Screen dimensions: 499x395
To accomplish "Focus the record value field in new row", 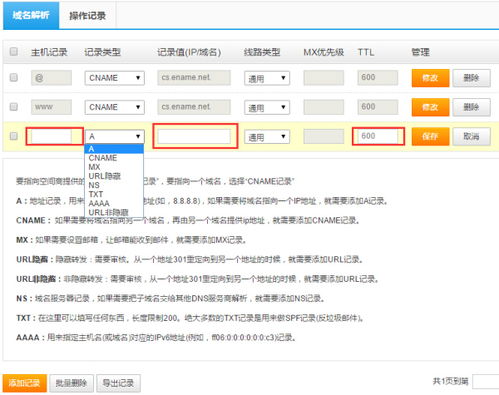I will [x=194, y=136].
